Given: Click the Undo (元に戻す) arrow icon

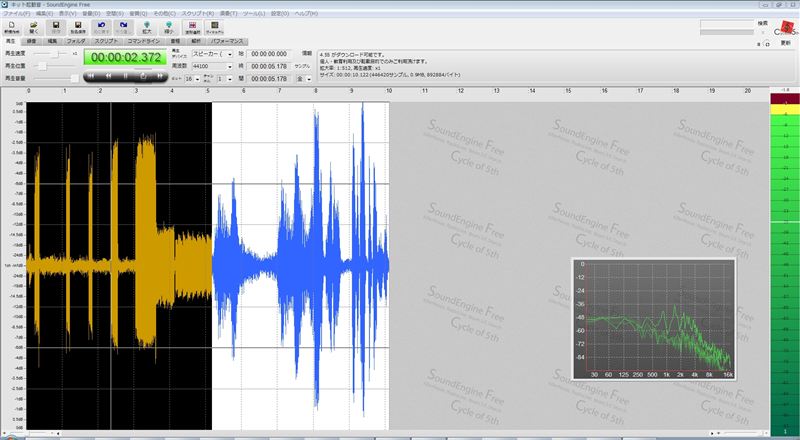Looking at the screenshot, I should [x=101, y=27].
